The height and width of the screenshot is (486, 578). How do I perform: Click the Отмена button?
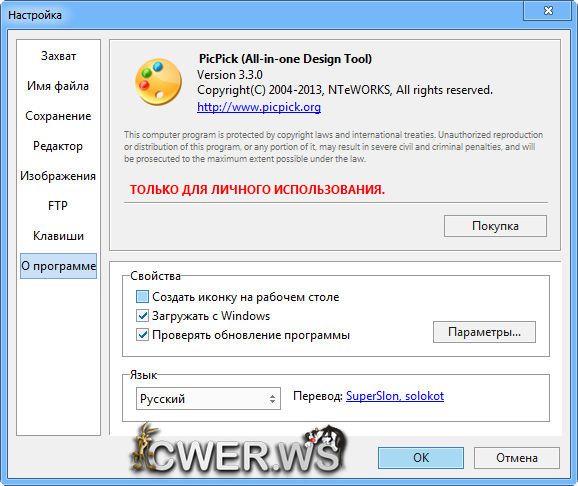[517, 458]
